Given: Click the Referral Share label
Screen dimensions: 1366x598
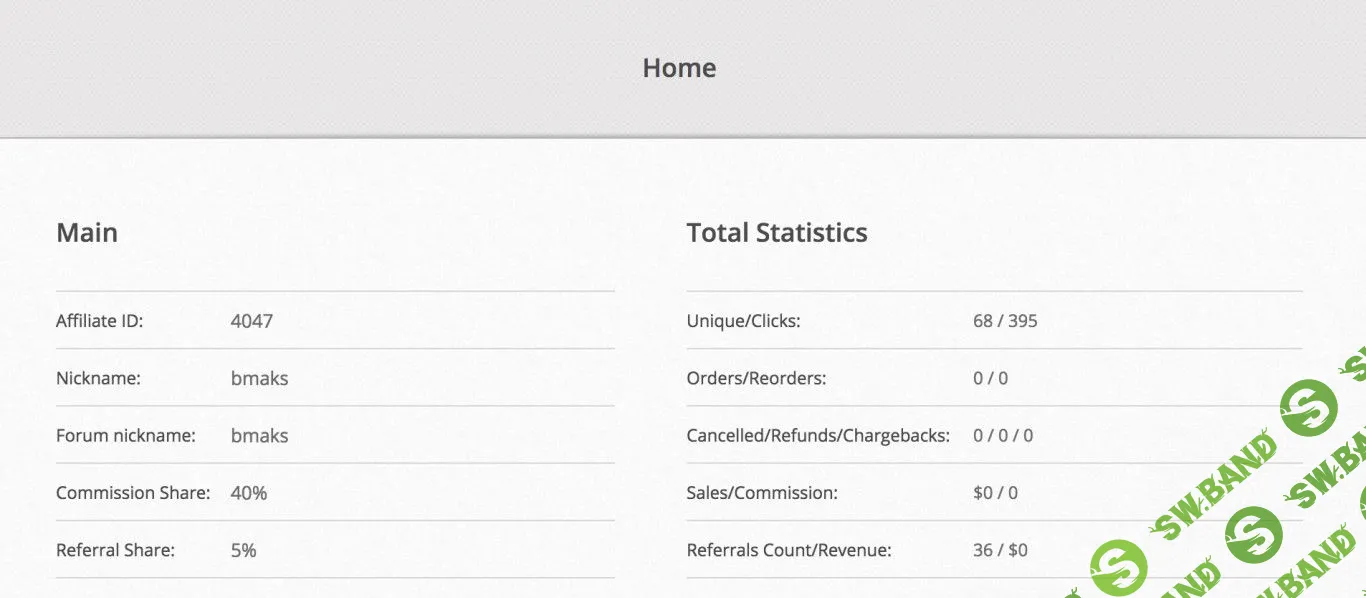Looking at the screenshot, I should coord(115,550).
